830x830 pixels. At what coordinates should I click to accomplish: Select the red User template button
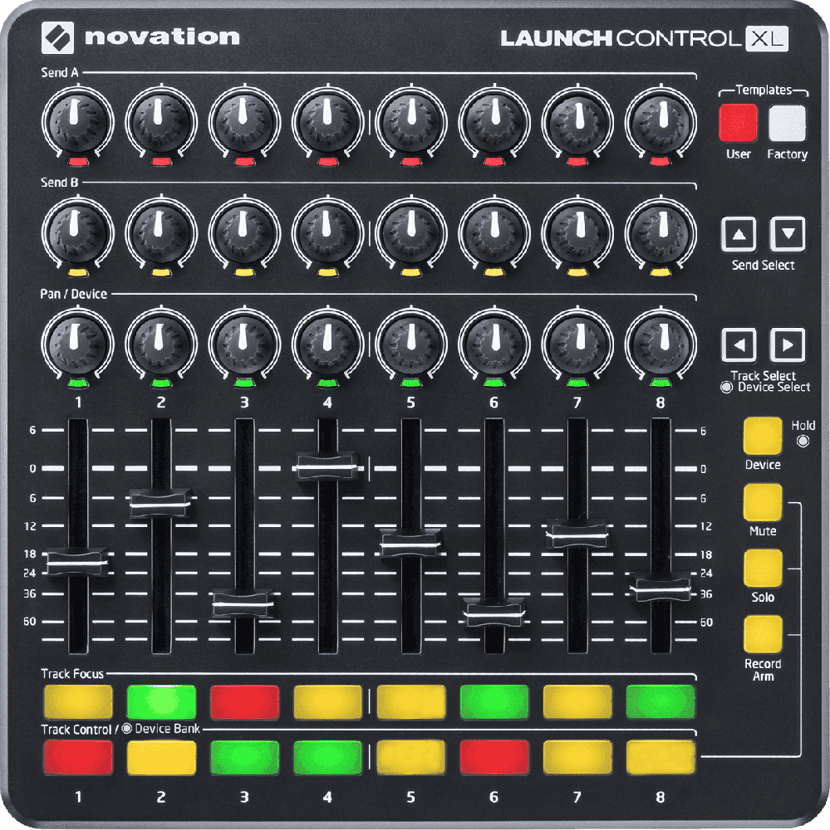click(738, 123)
